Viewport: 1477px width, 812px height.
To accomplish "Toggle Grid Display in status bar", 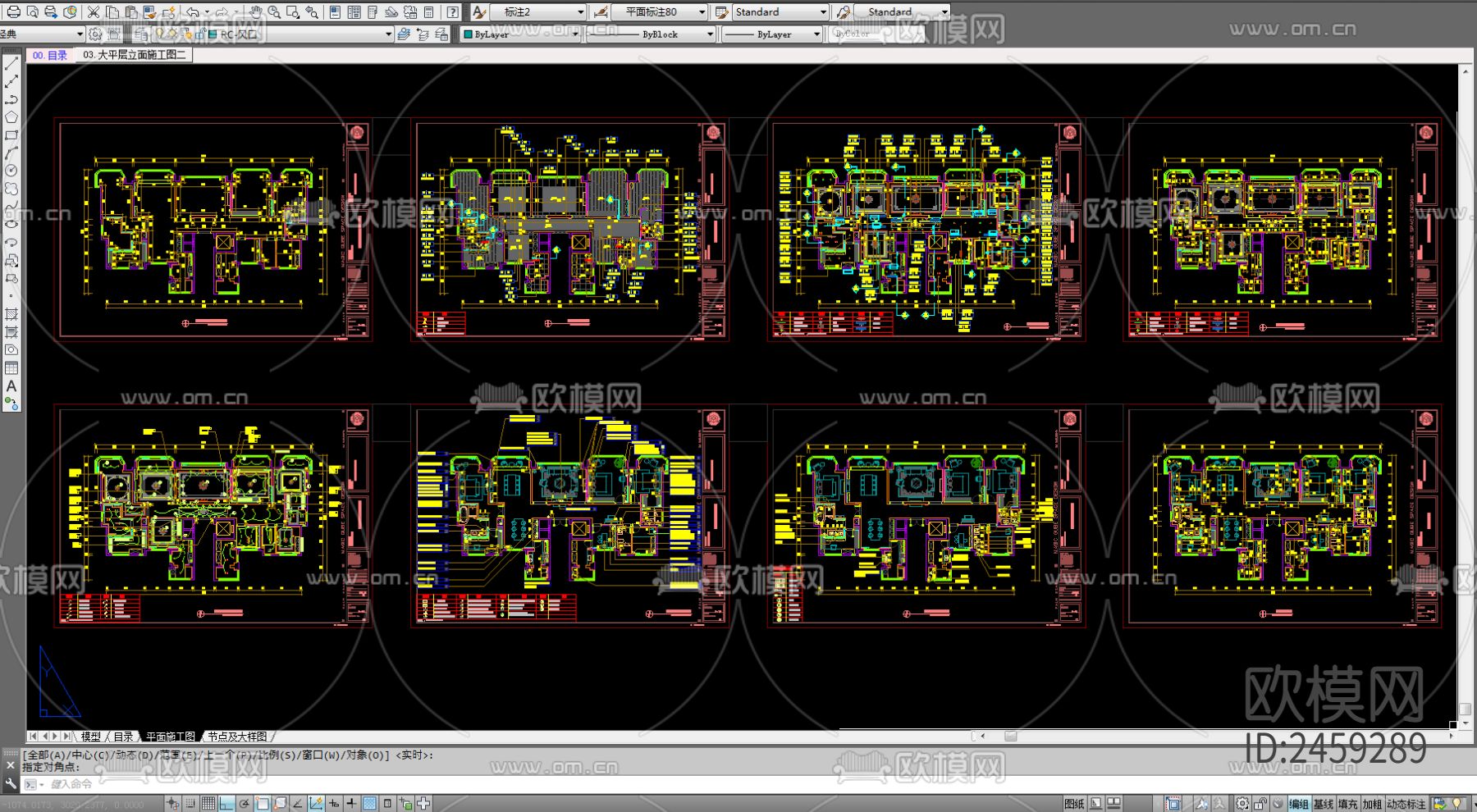I will pos(208,804).
